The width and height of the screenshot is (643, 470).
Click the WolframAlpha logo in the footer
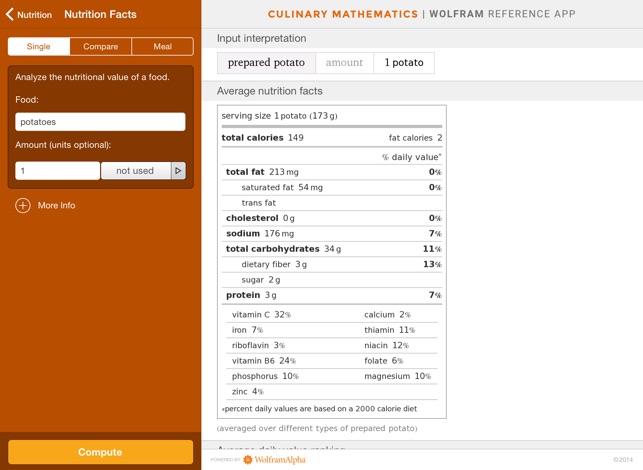[275, 460]
